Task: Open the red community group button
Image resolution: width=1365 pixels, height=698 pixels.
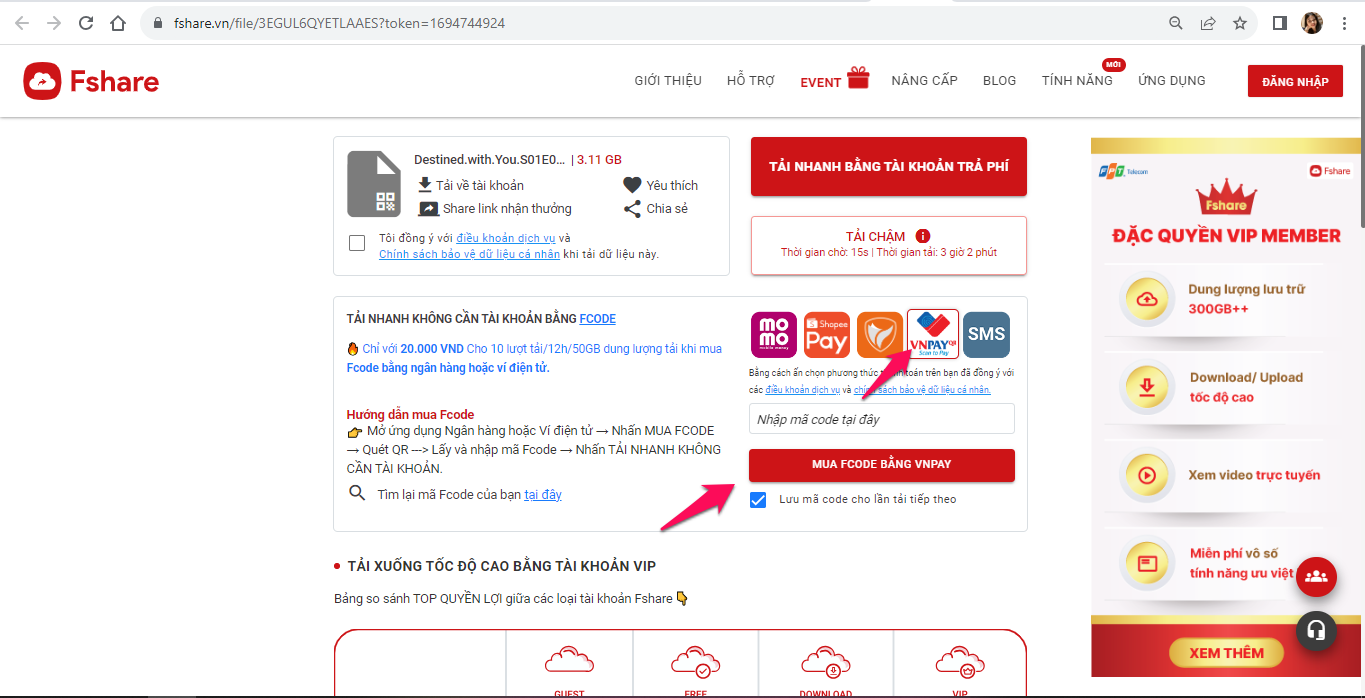Action: click(1316, 577)
